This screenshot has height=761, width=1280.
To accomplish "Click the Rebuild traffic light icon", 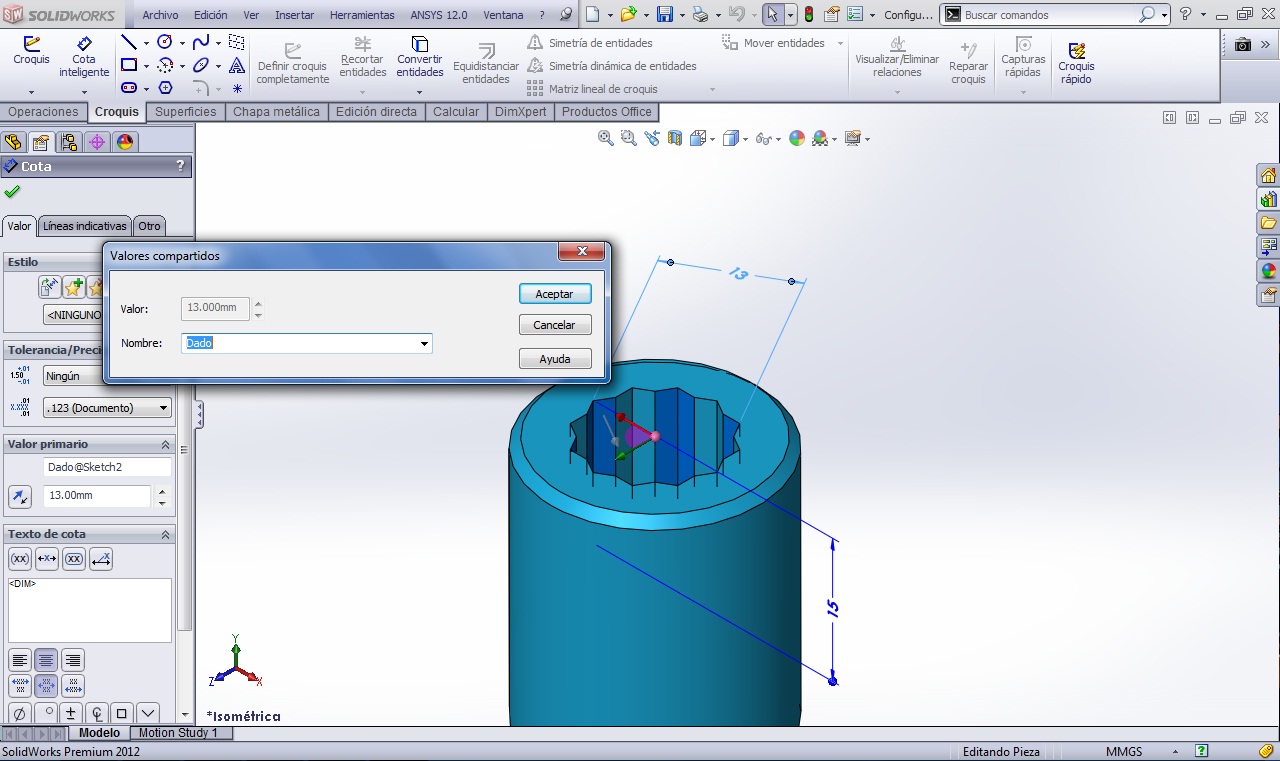I will coord(808,15).
